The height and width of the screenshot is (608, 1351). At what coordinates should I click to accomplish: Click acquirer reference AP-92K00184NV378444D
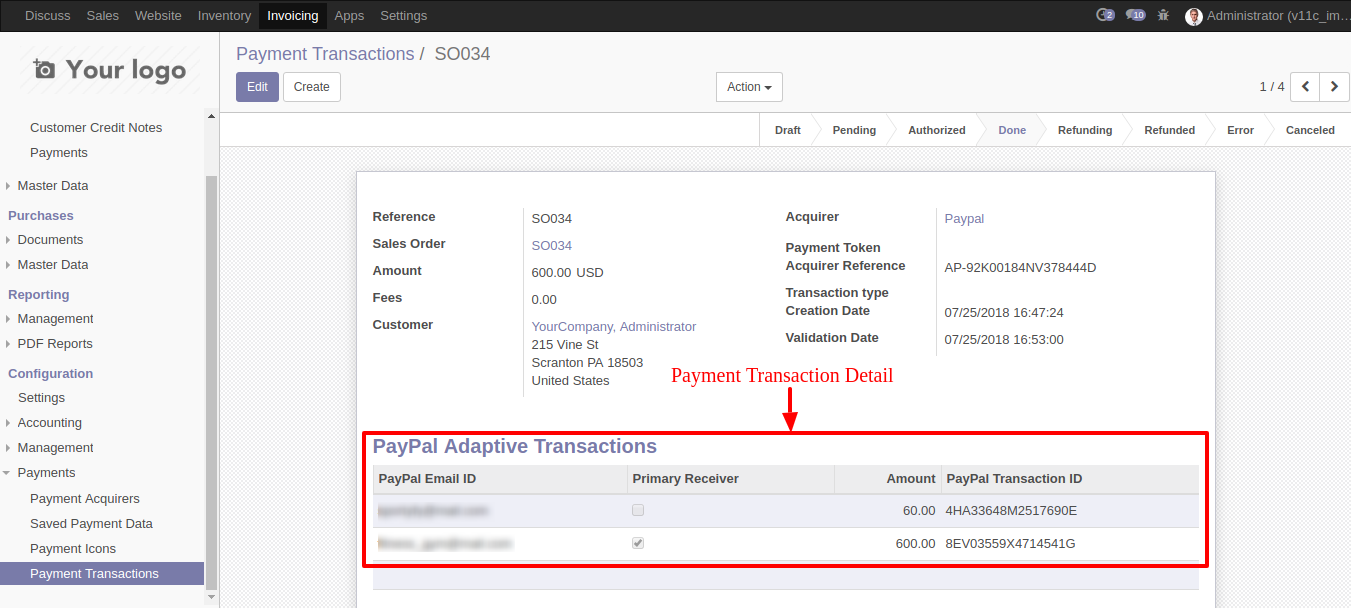(x=1020, y=268)
